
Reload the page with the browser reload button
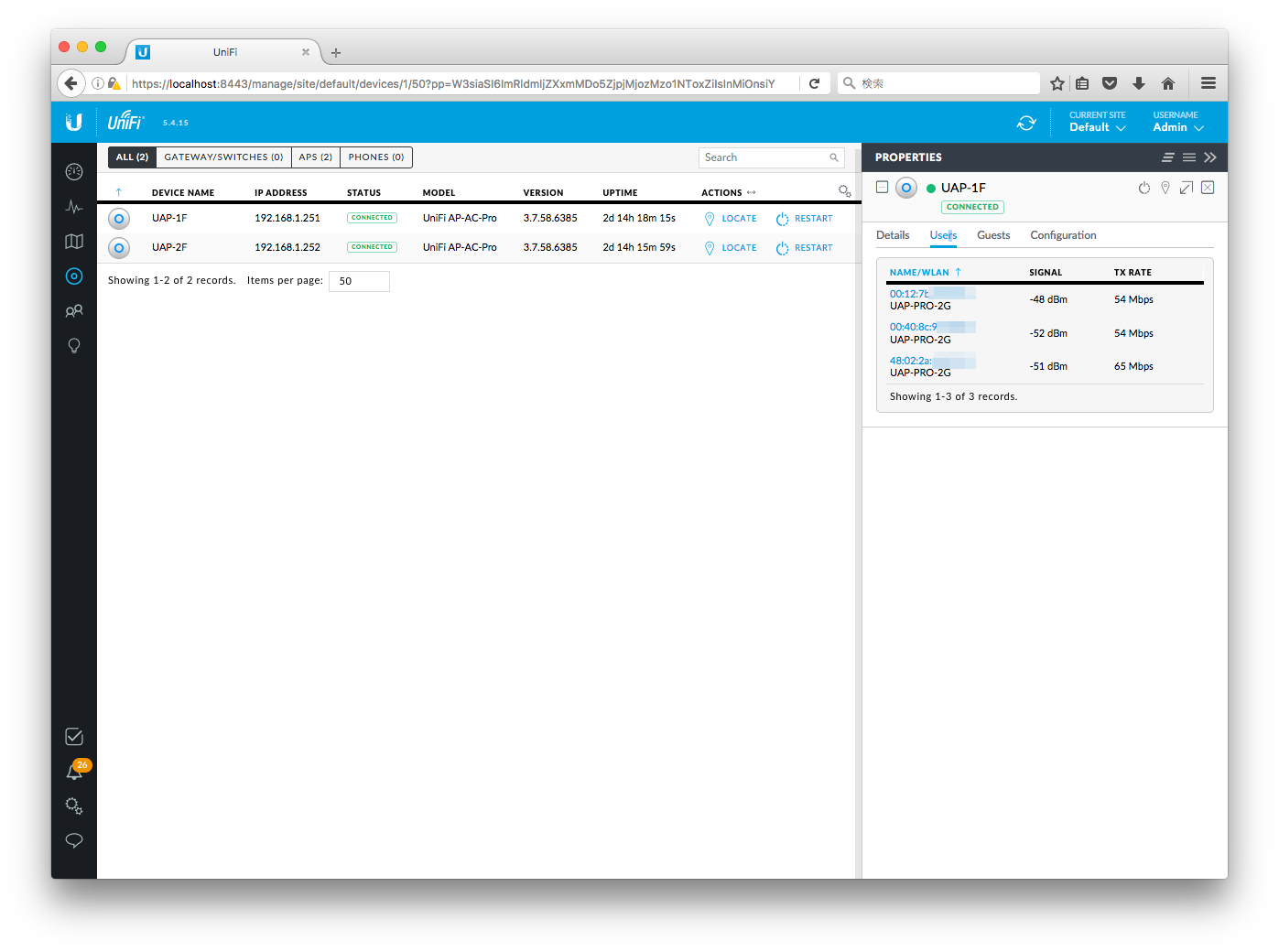tap(814, 83)
